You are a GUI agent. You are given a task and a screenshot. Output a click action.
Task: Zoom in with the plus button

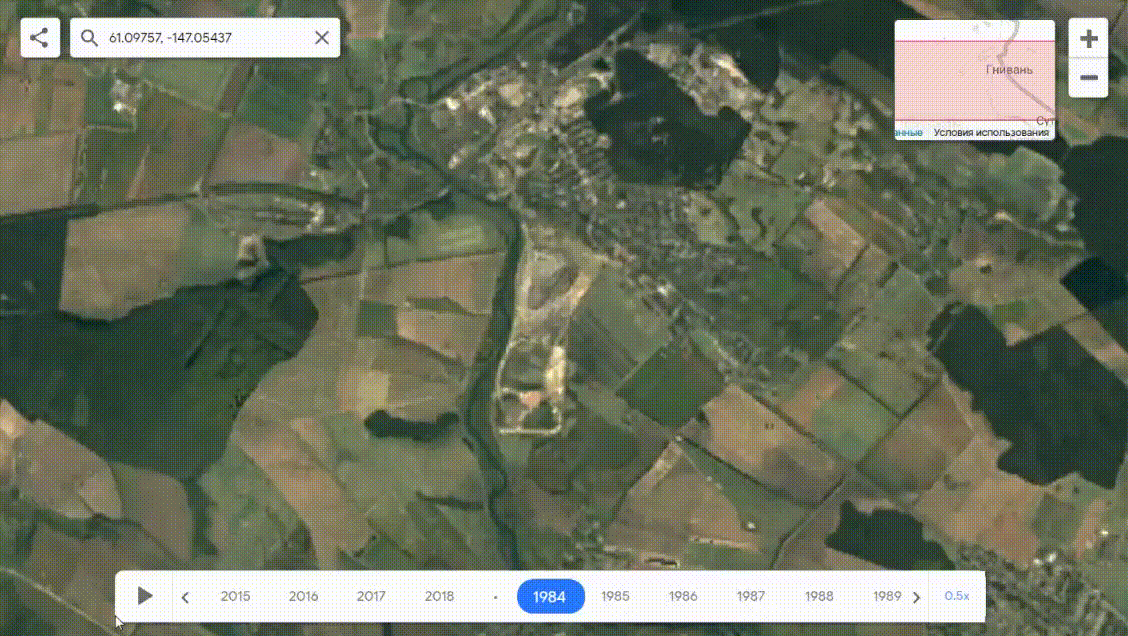[x=1089, y=40]
